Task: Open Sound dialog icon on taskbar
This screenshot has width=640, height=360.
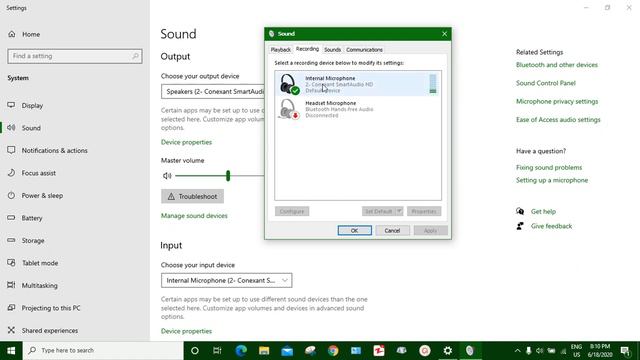Action: tap(470, 351)
